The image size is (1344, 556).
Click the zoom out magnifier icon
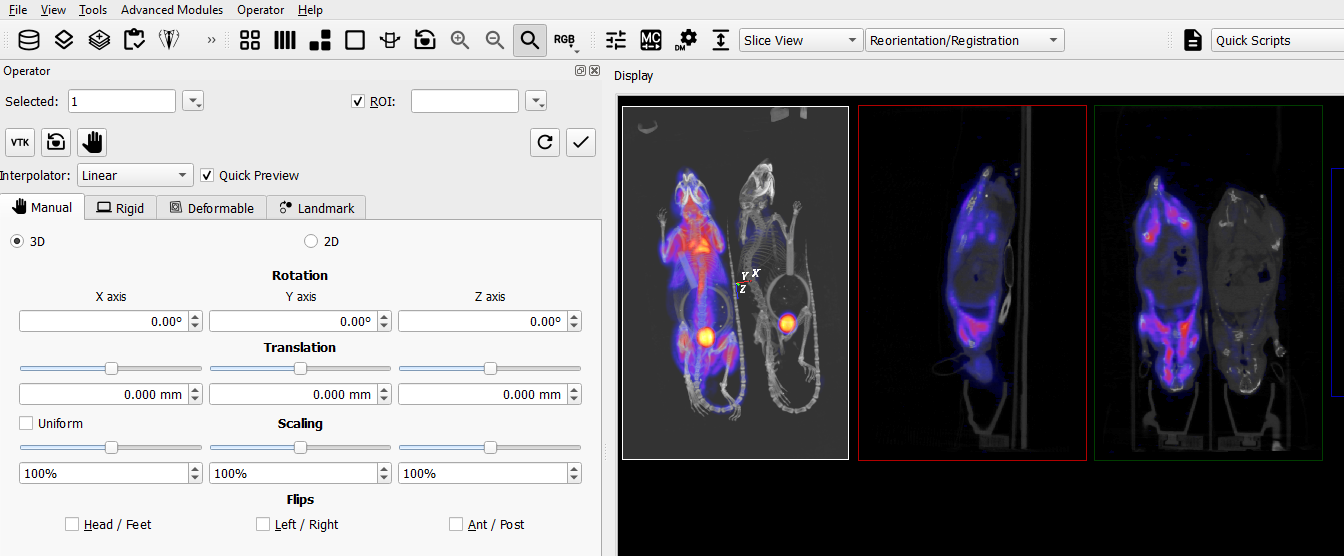[494, 40]
